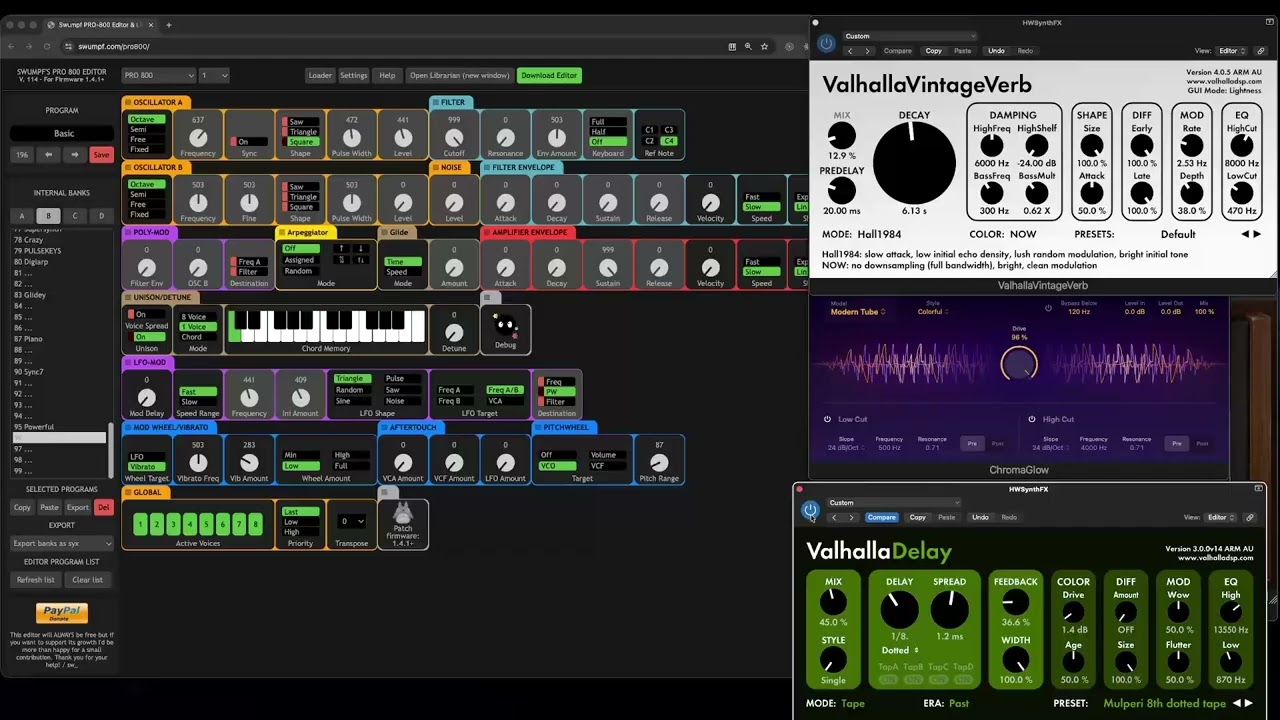The image size is (1280, 720).
Task: Select arpeggiator up arrow mode
Action: pyautogui.click(x=341, y=248)
